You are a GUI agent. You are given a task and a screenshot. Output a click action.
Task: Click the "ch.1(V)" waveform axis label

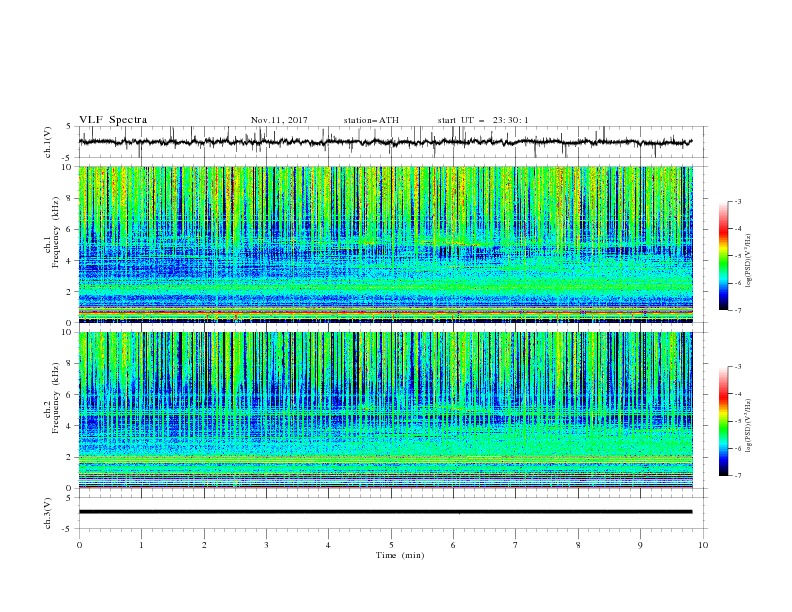48,142
